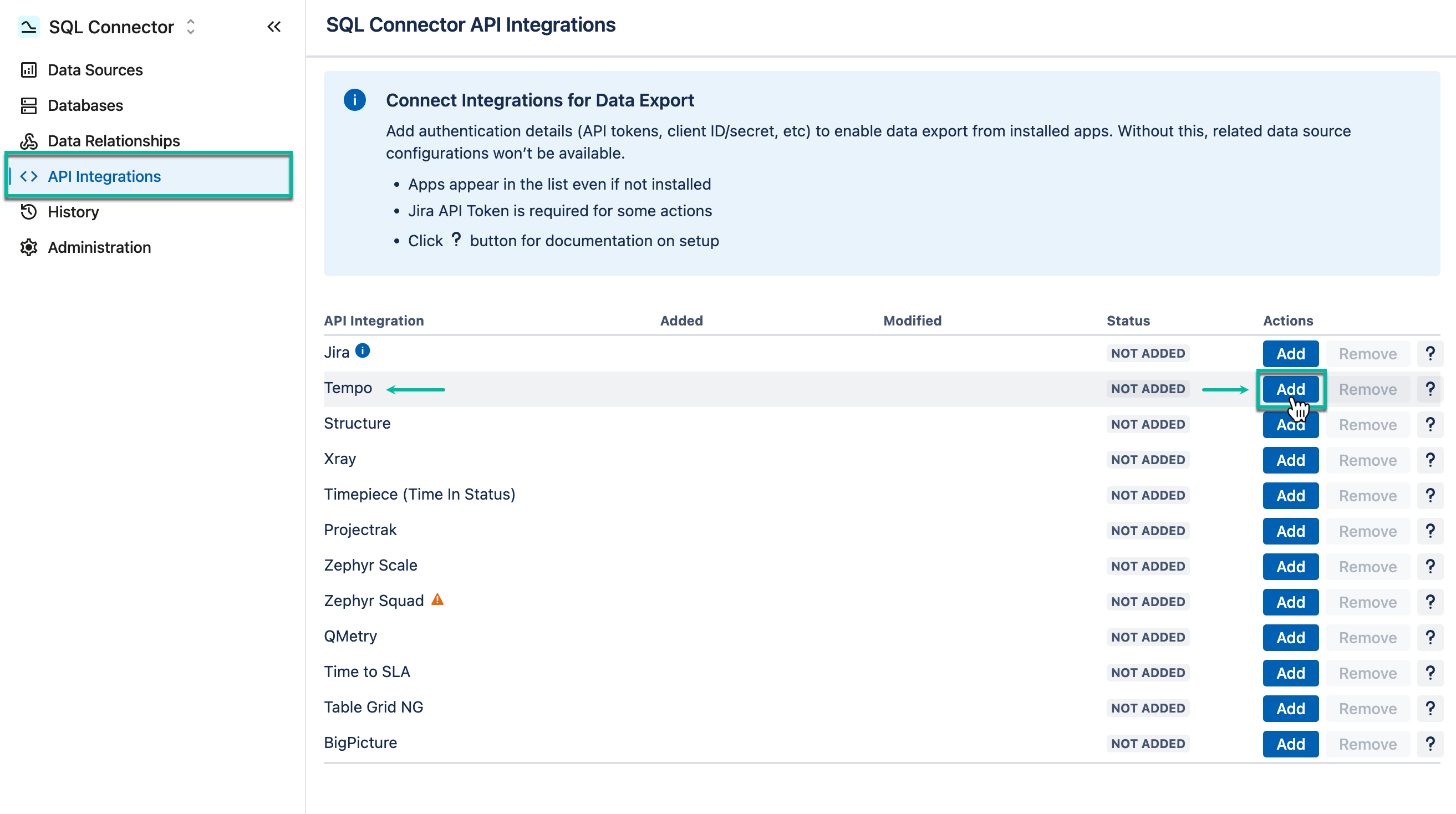
Task: Open the Data Sources panel icon
Action: 29,69
